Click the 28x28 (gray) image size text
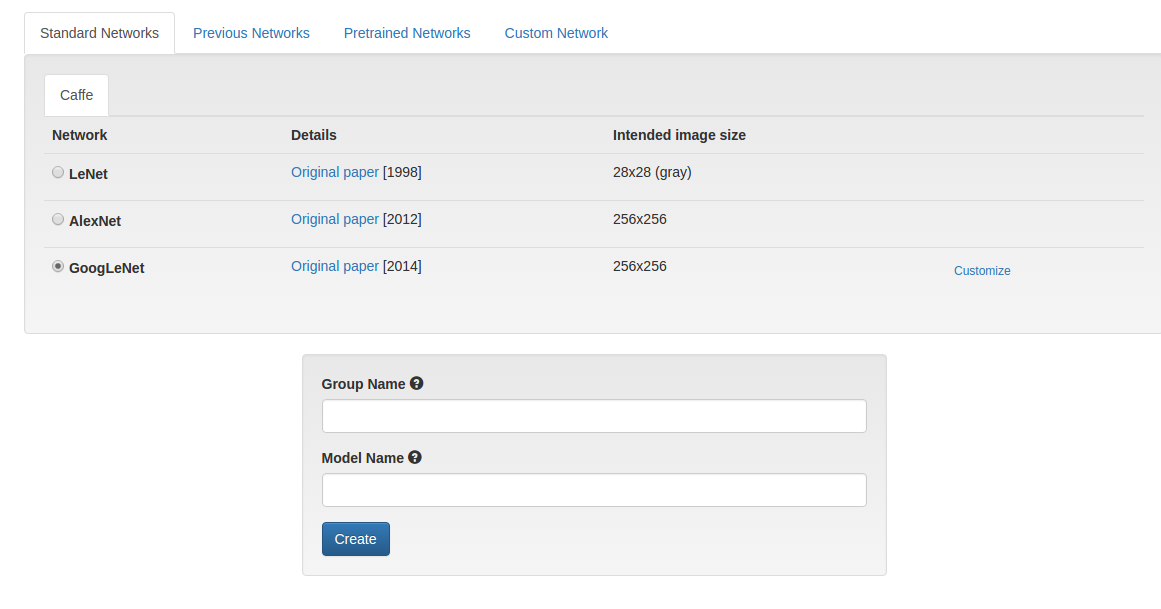1161x609 pixels. tap(652, 172)
